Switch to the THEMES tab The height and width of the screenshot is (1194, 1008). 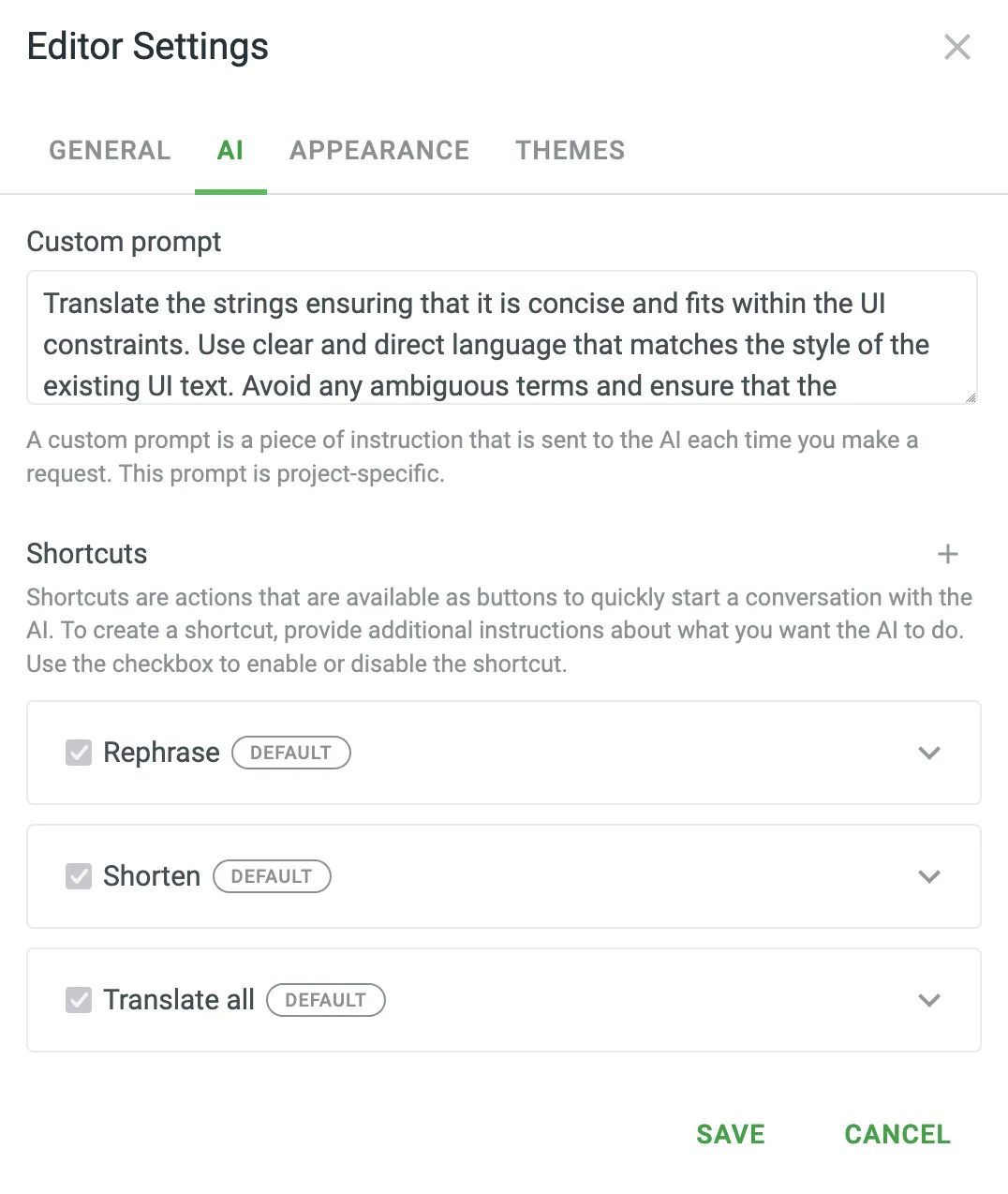click(x=570, y=150)
